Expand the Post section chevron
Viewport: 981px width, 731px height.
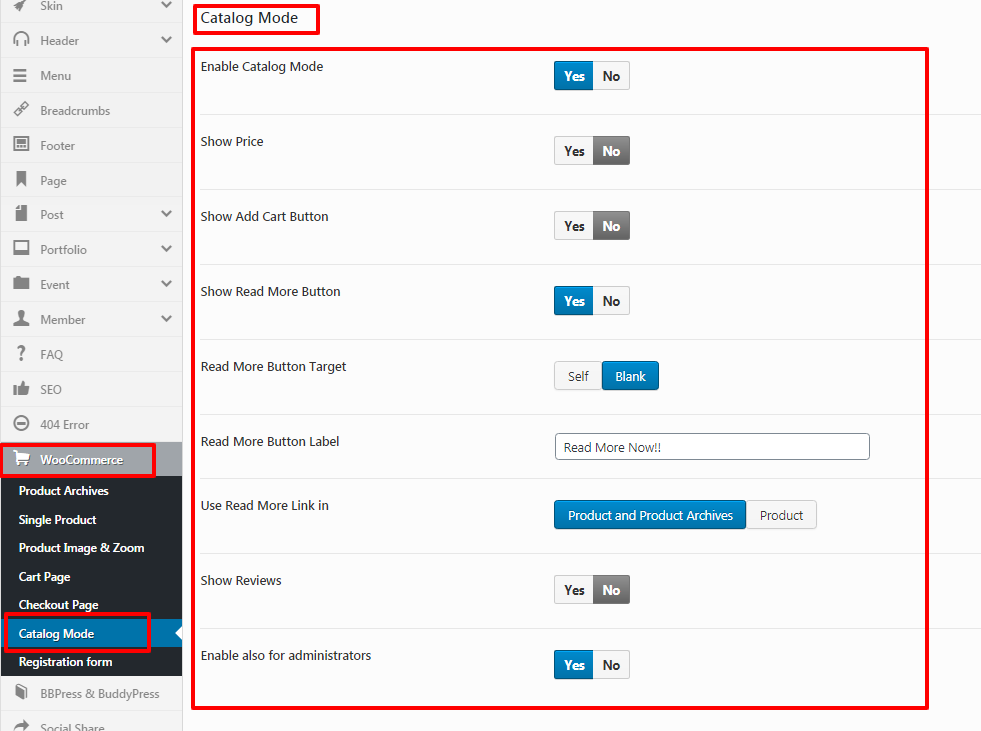click(x=166, y=213)
